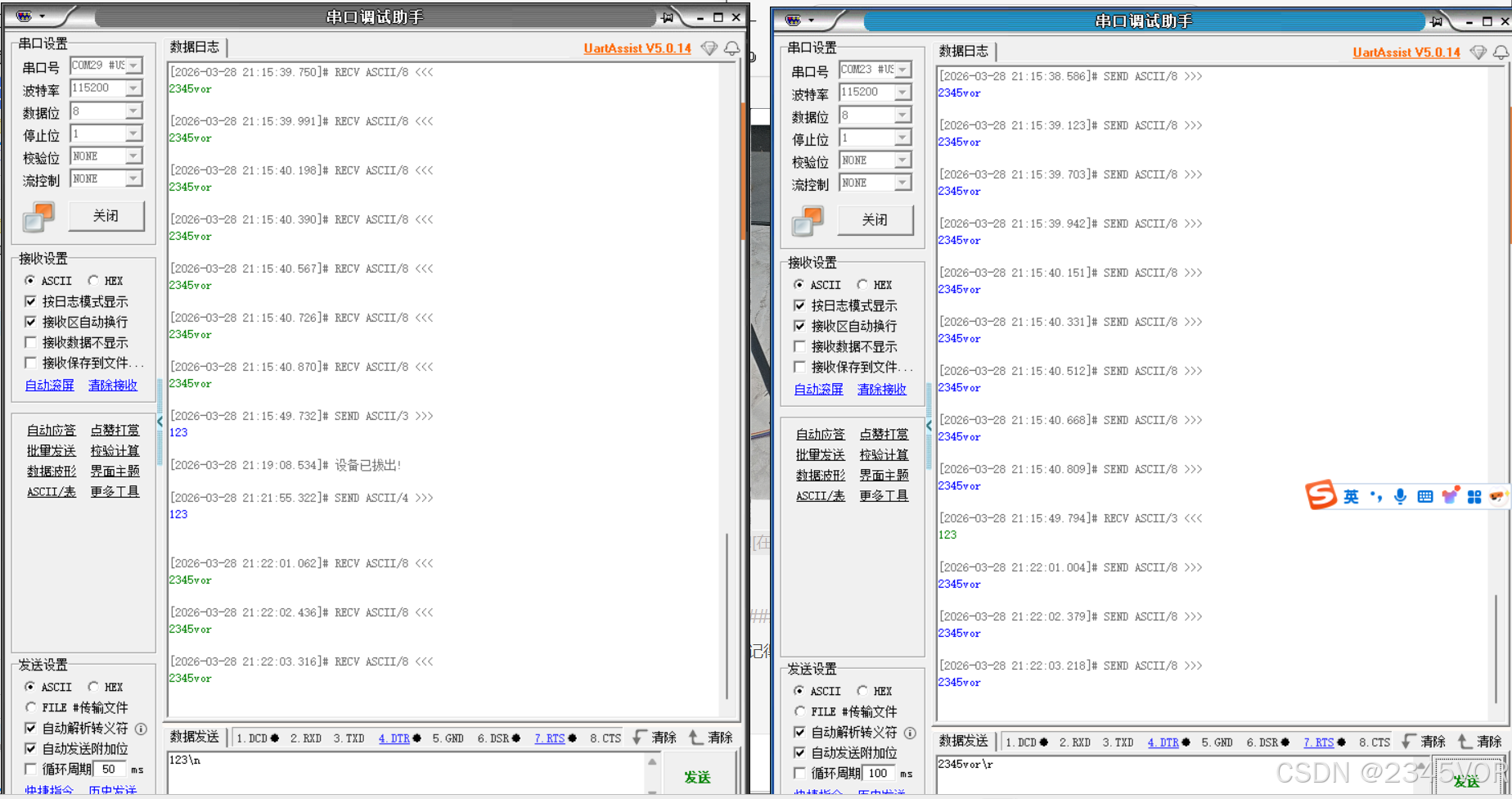Open the 波特率 dropdown in left window
Image resolution: width=1512 pixels, height=799 pixels.
coord(133,88)
